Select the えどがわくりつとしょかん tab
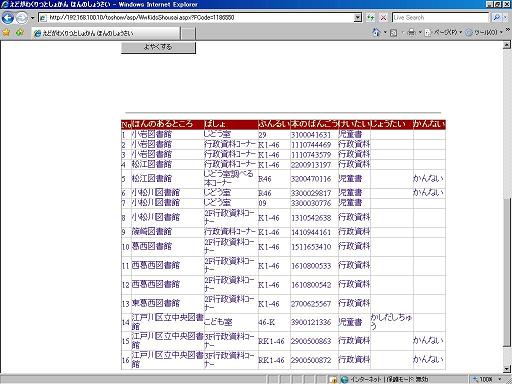 point(106,33)
